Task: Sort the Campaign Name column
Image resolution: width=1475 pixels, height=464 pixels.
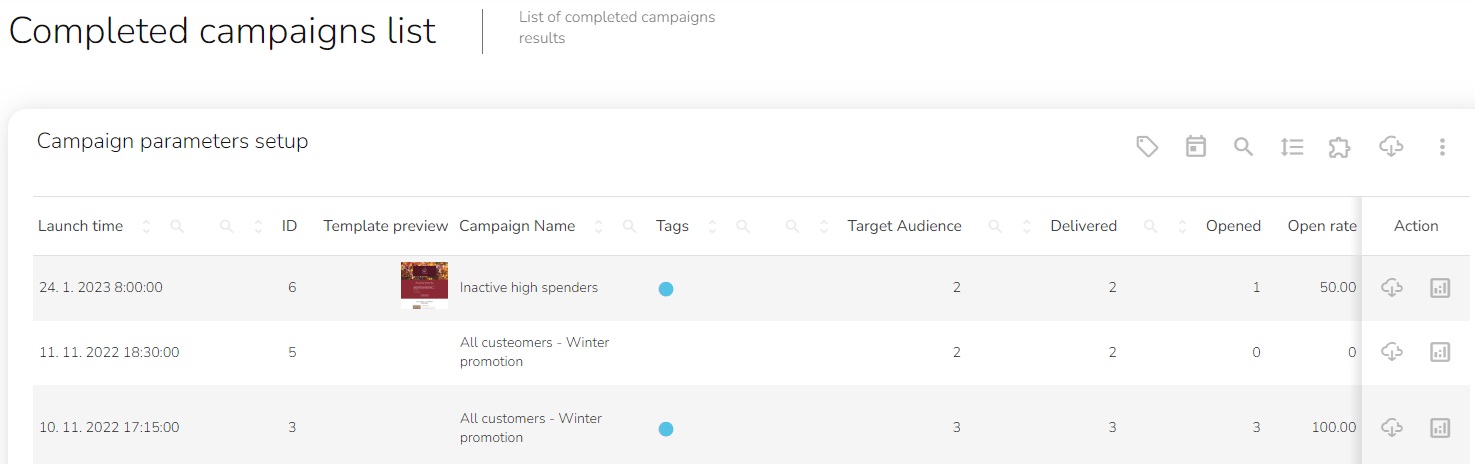Action: click(x=599, y=227)
